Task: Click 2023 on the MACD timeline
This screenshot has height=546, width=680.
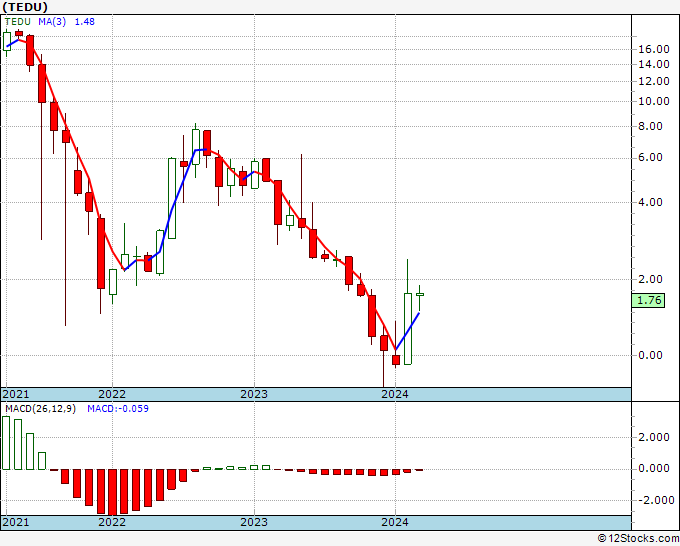Action: [x=254, y=522]
